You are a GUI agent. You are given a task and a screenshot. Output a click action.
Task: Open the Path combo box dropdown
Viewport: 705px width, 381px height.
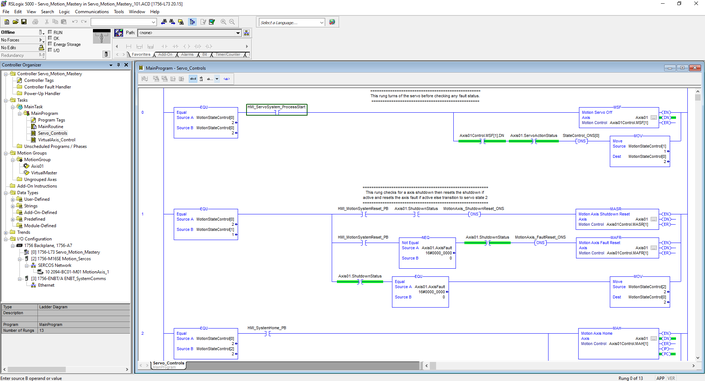coord(238,33)
